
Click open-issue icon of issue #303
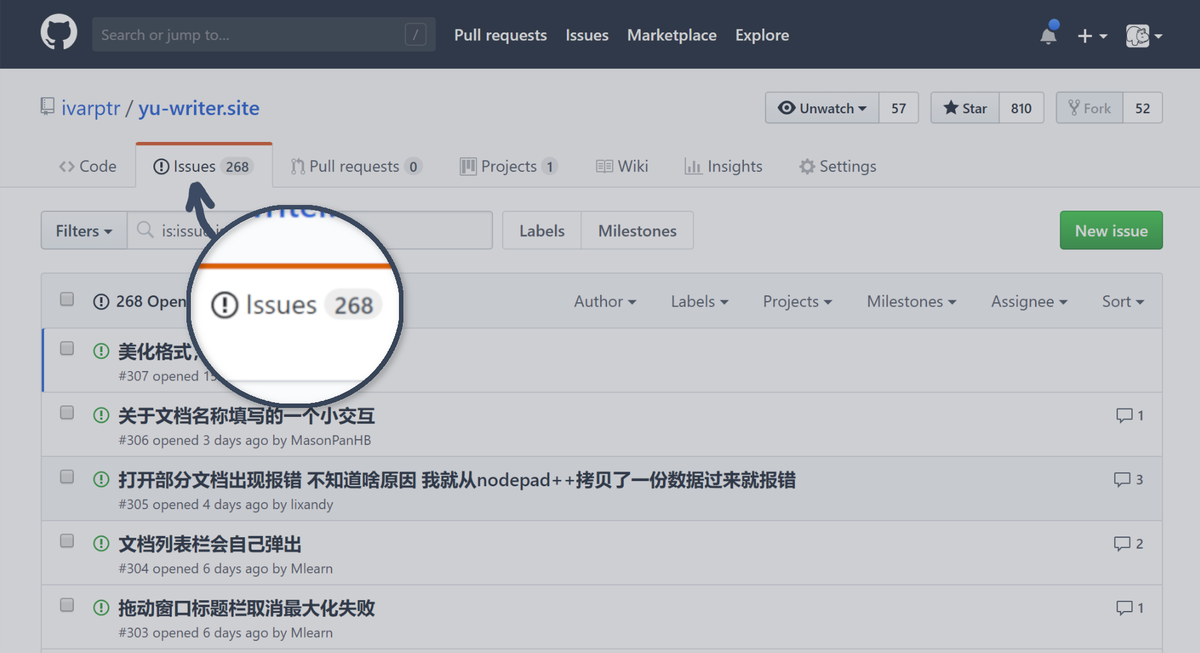pyautogui.click(x=101, y=608)
